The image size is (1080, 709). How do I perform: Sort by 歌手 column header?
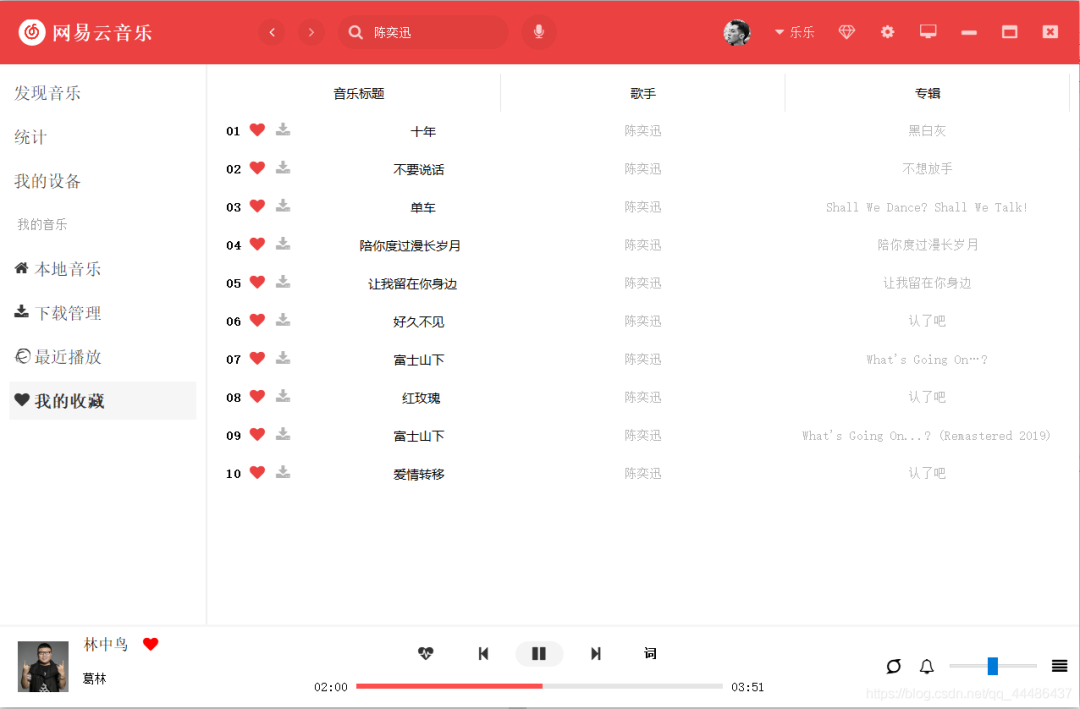643,93
